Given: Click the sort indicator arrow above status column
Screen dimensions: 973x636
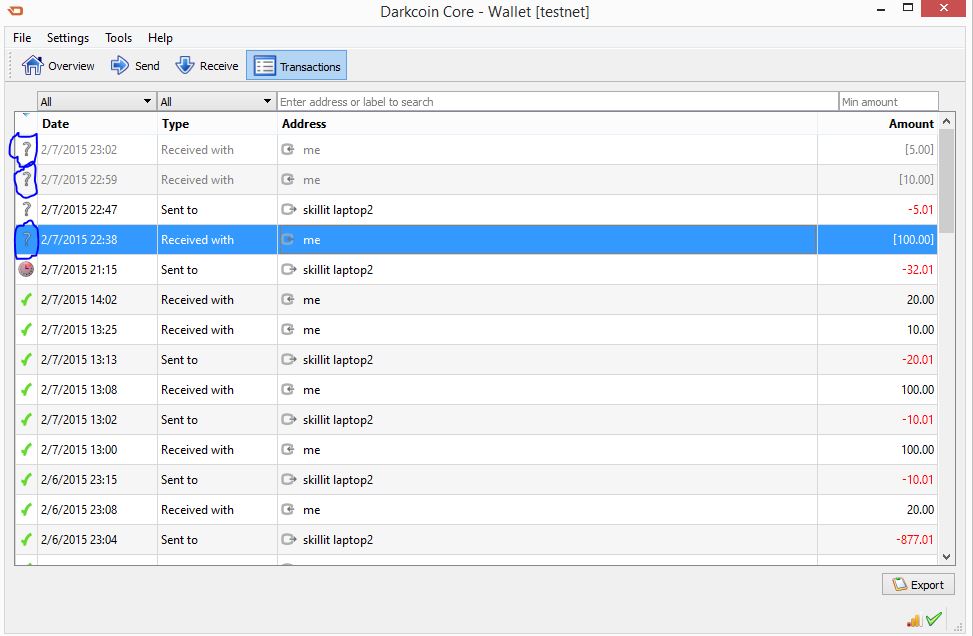Looking at the screenshot, I should [26, 115].
